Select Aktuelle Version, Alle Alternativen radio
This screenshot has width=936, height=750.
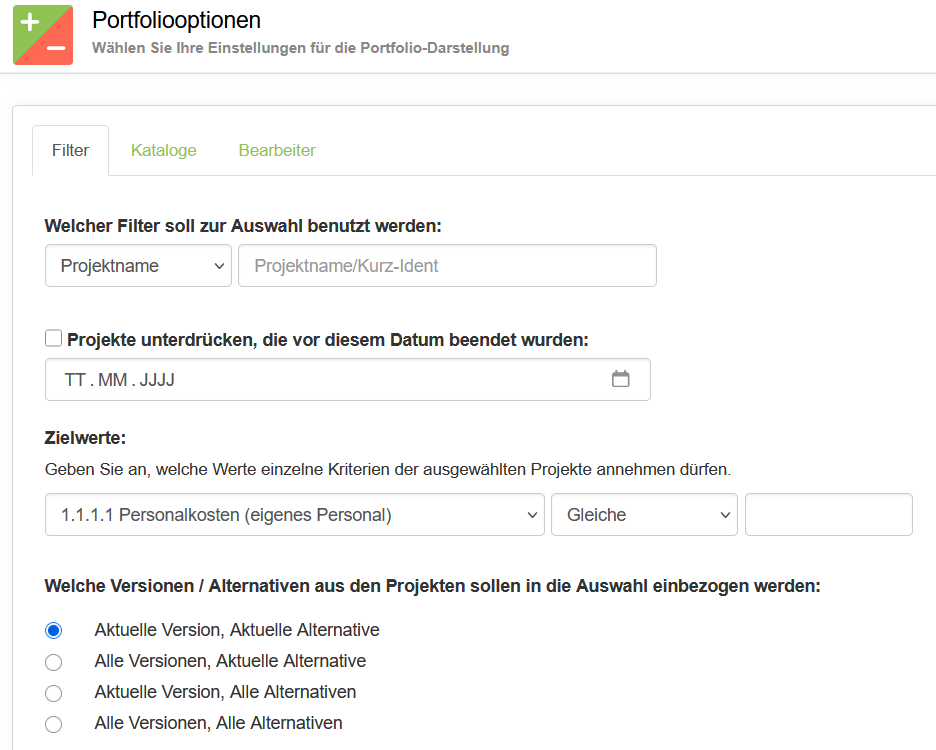click(x=54, y=693)
